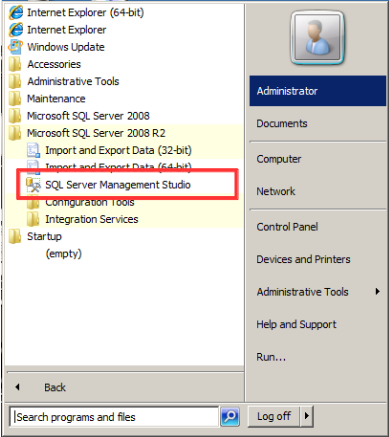Click the Windows Update icon
389x437 pixels.
tap(16, 47)
